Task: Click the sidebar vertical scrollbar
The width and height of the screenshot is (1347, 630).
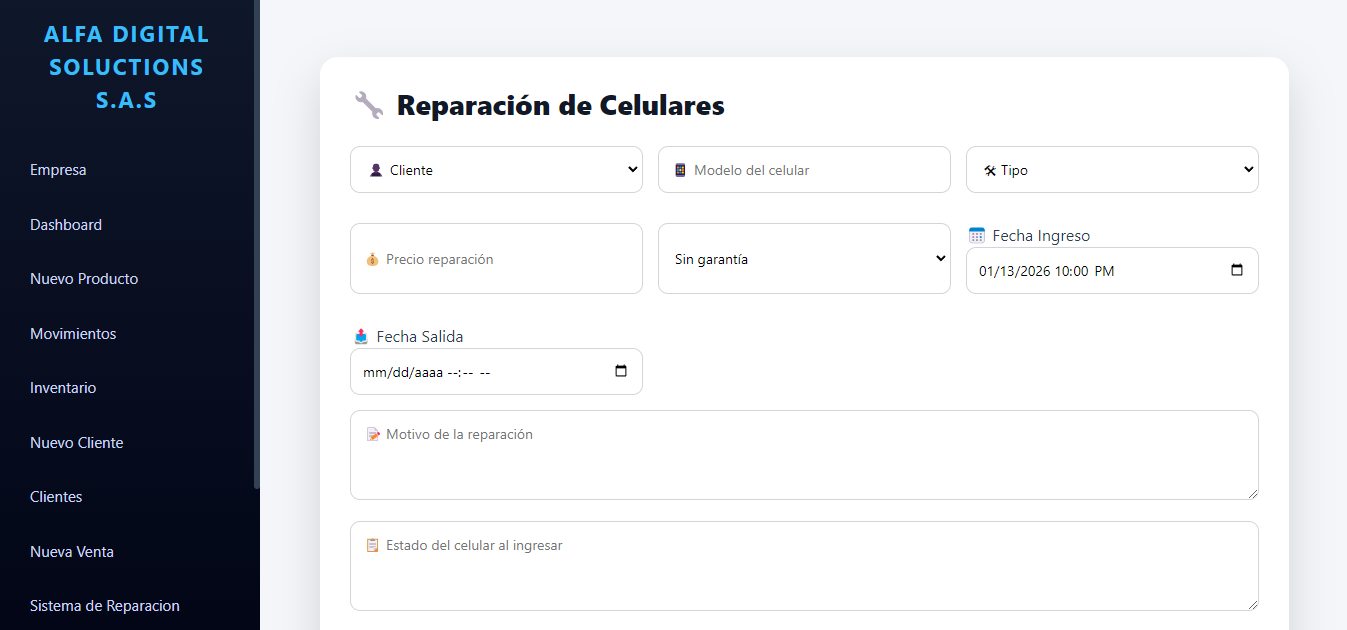Action: pyautogui.click(x=257, y=244)
